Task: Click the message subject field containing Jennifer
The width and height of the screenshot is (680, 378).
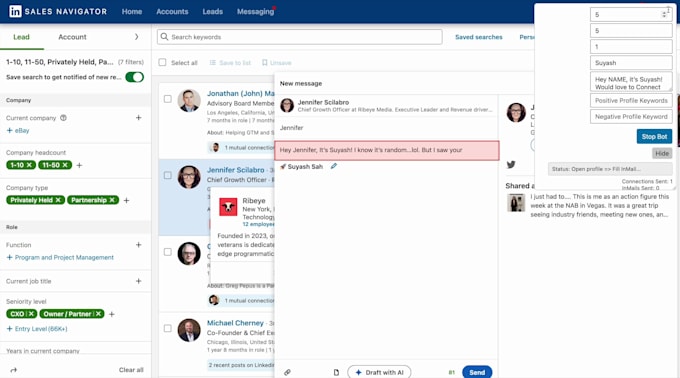Action: tap(386, 128)
